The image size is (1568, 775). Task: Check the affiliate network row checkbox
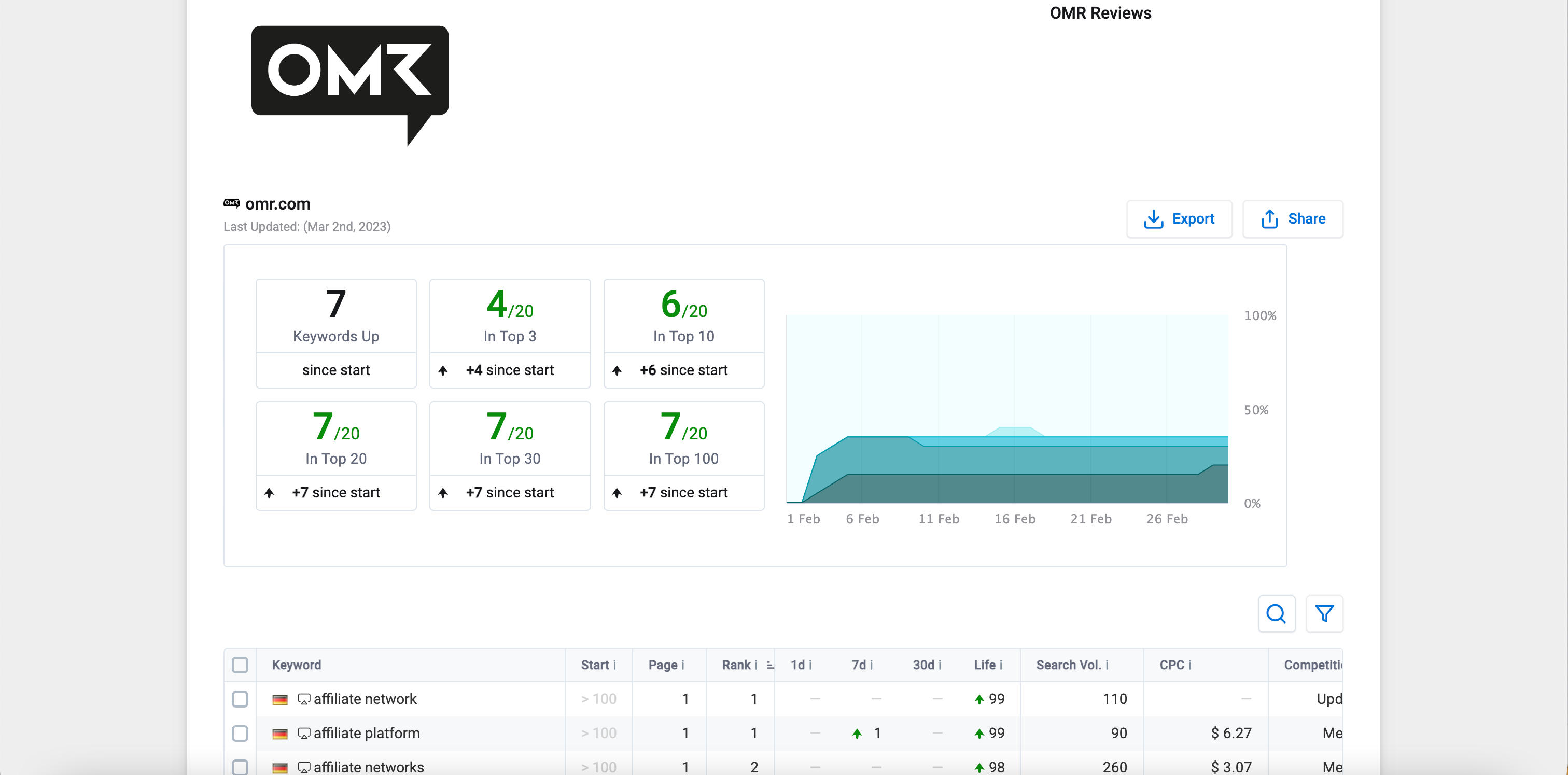(240, 699)
